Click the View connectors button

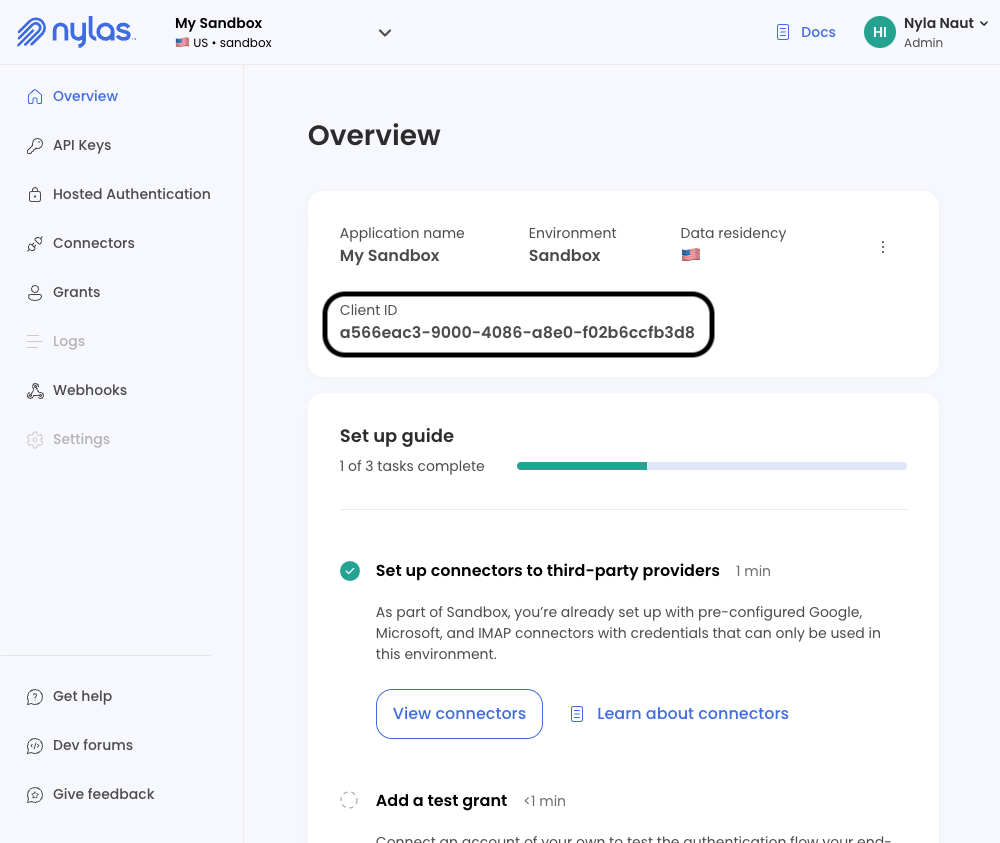point(459,714)
